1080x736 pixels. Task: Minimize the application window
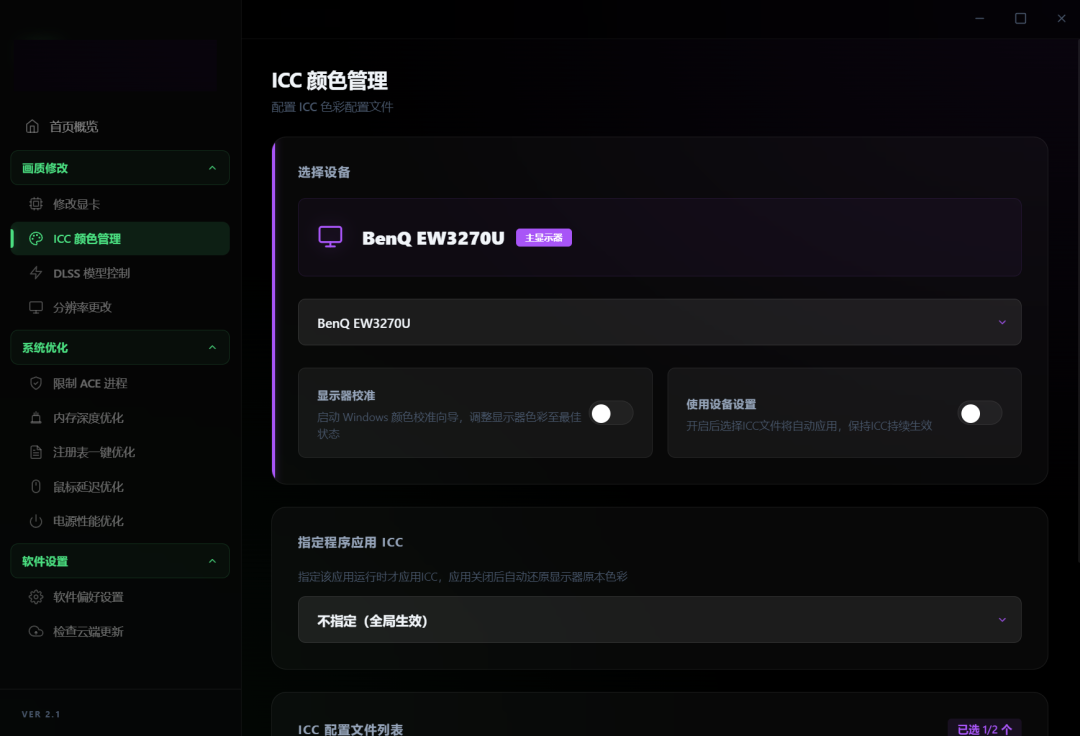[979, 19]
